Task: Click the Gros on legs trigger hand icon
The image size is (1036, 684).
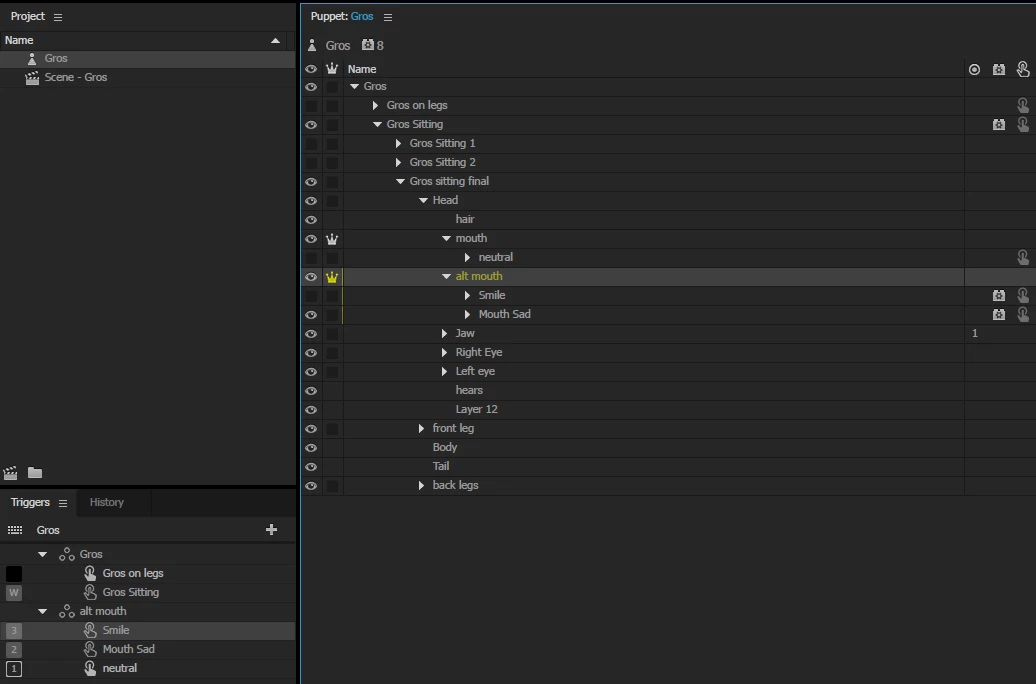Action: 1023,105
